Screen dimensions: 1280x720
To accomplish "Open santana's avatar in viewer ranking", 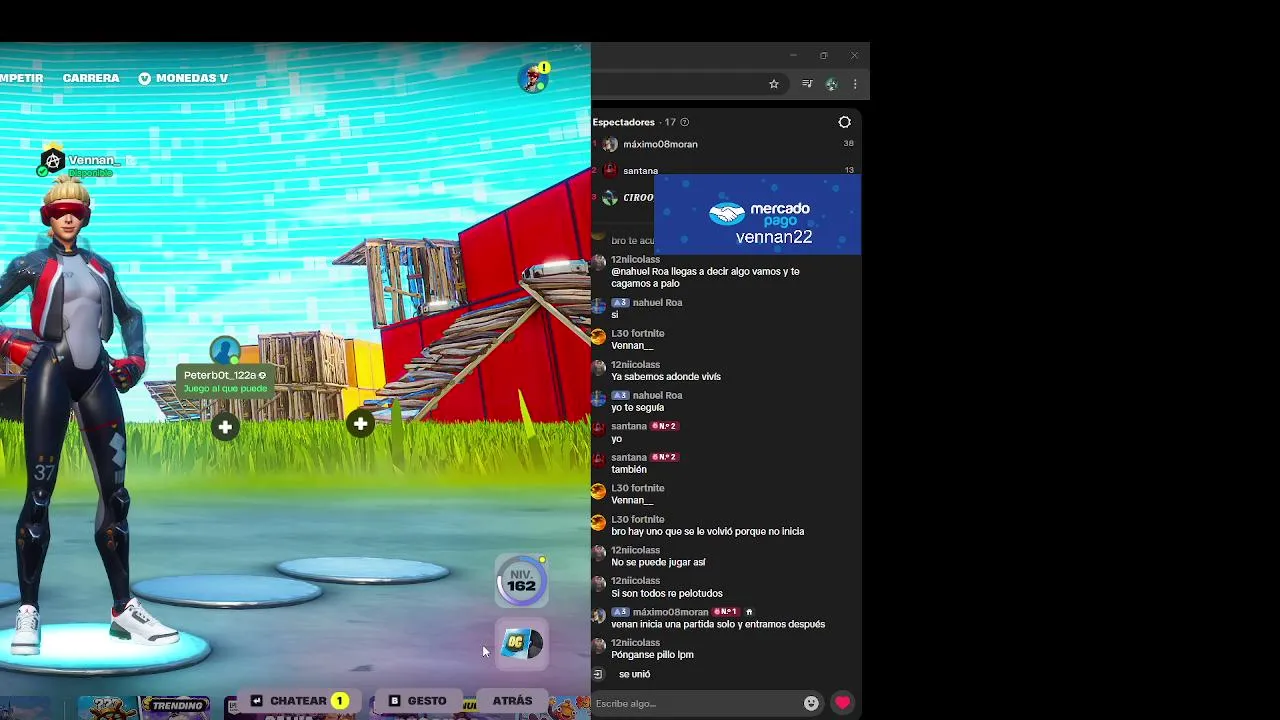I will pyautogui.click(x=610, y=170).
